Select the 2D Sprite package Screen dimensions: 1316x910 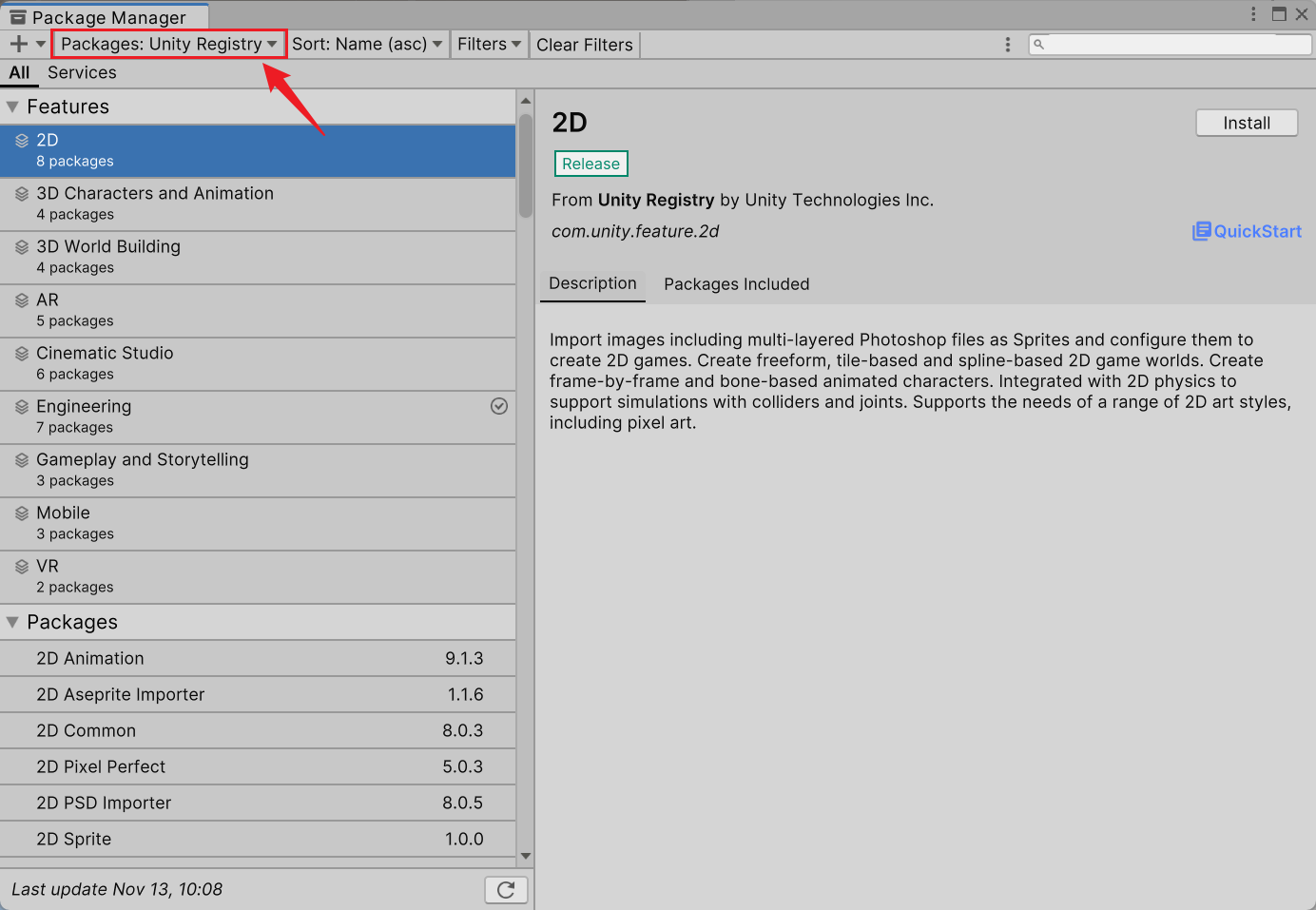click(258, 840)
